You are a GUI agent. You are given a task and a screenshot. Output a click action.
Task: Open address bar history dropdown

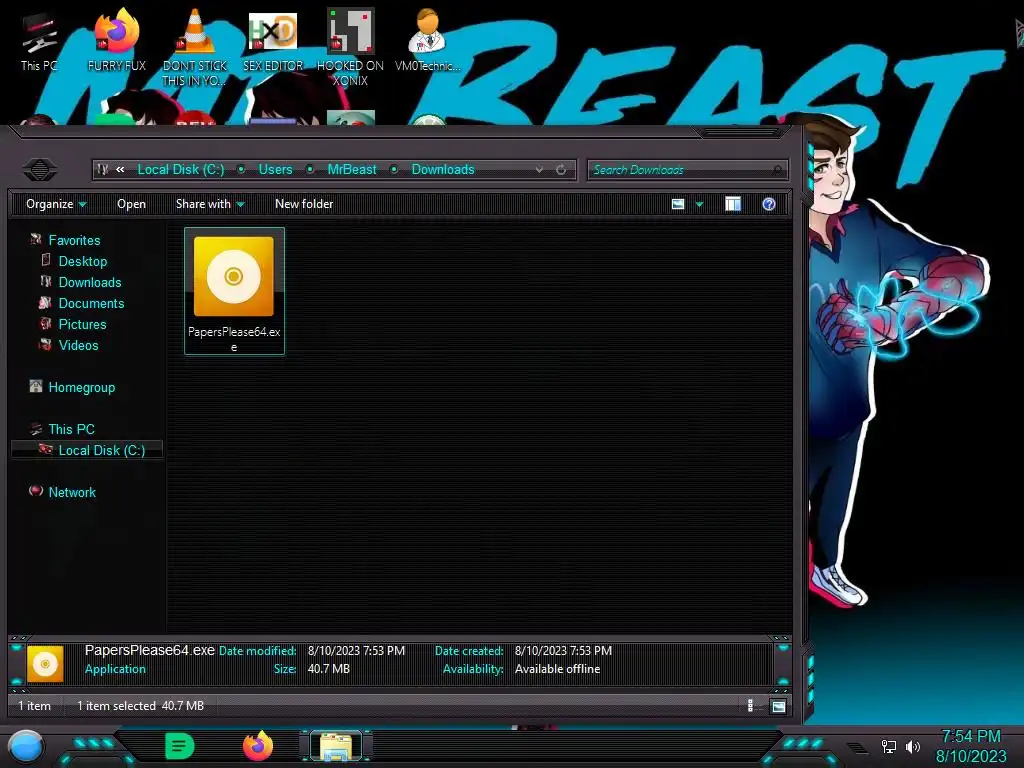tap(539, 170)
